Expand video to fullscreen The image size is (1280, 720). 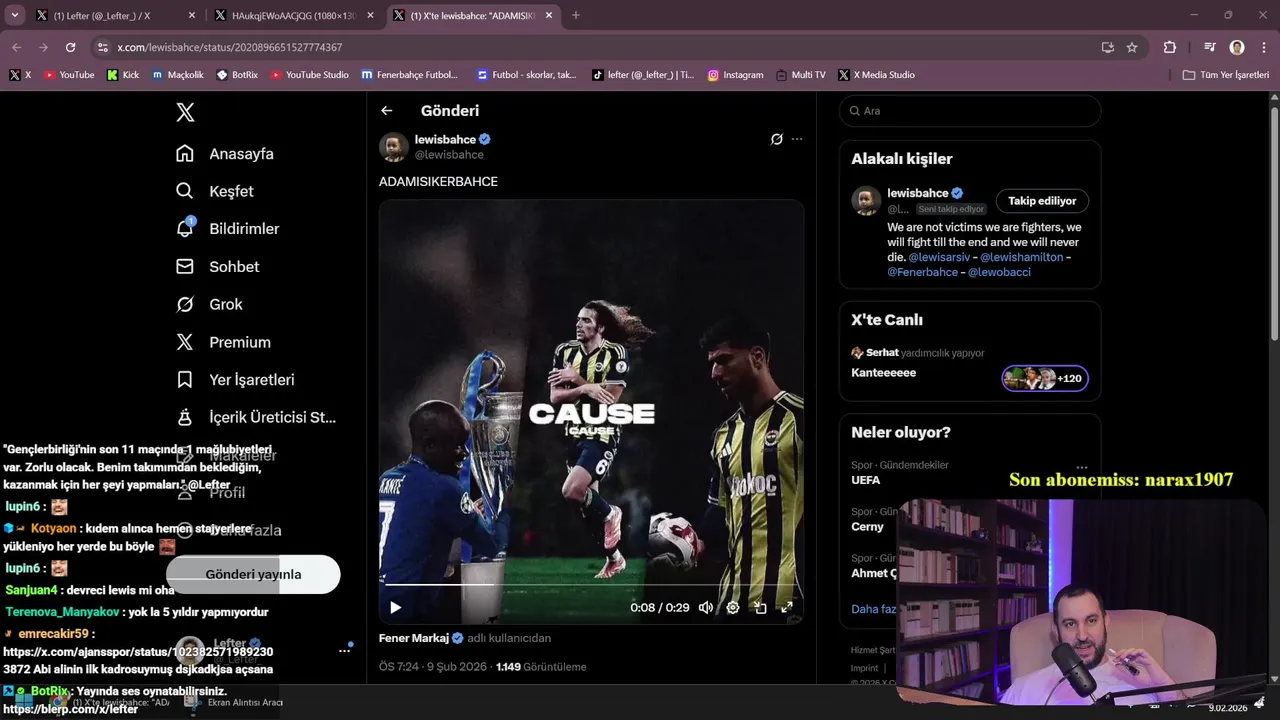787,607
